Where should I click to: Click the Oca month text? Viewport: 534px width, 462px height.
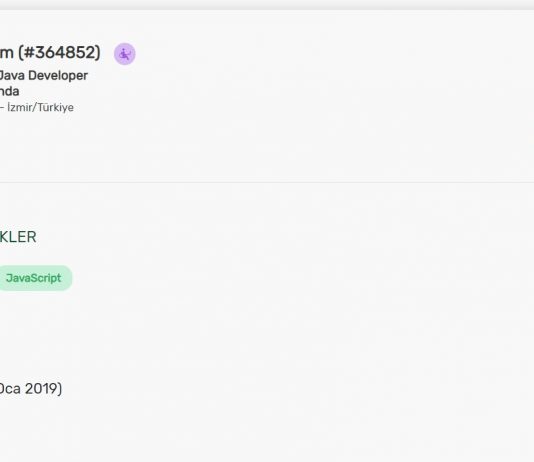pos(10,388)
